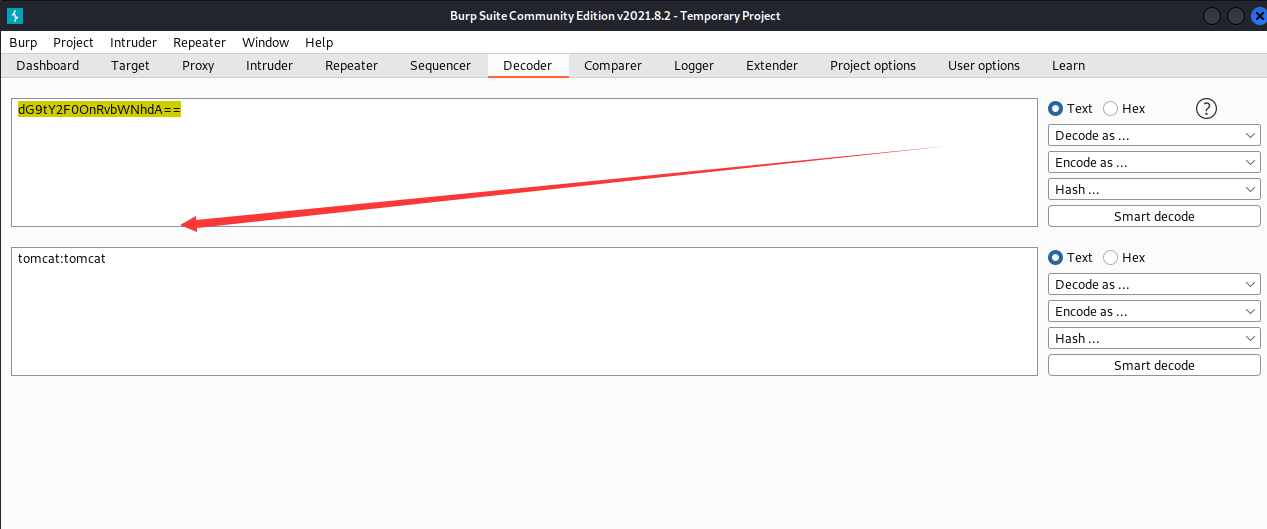Viewport: 1267px width, 529px height.
Task: Switch to the Extender tab
Action: point(772,65)
